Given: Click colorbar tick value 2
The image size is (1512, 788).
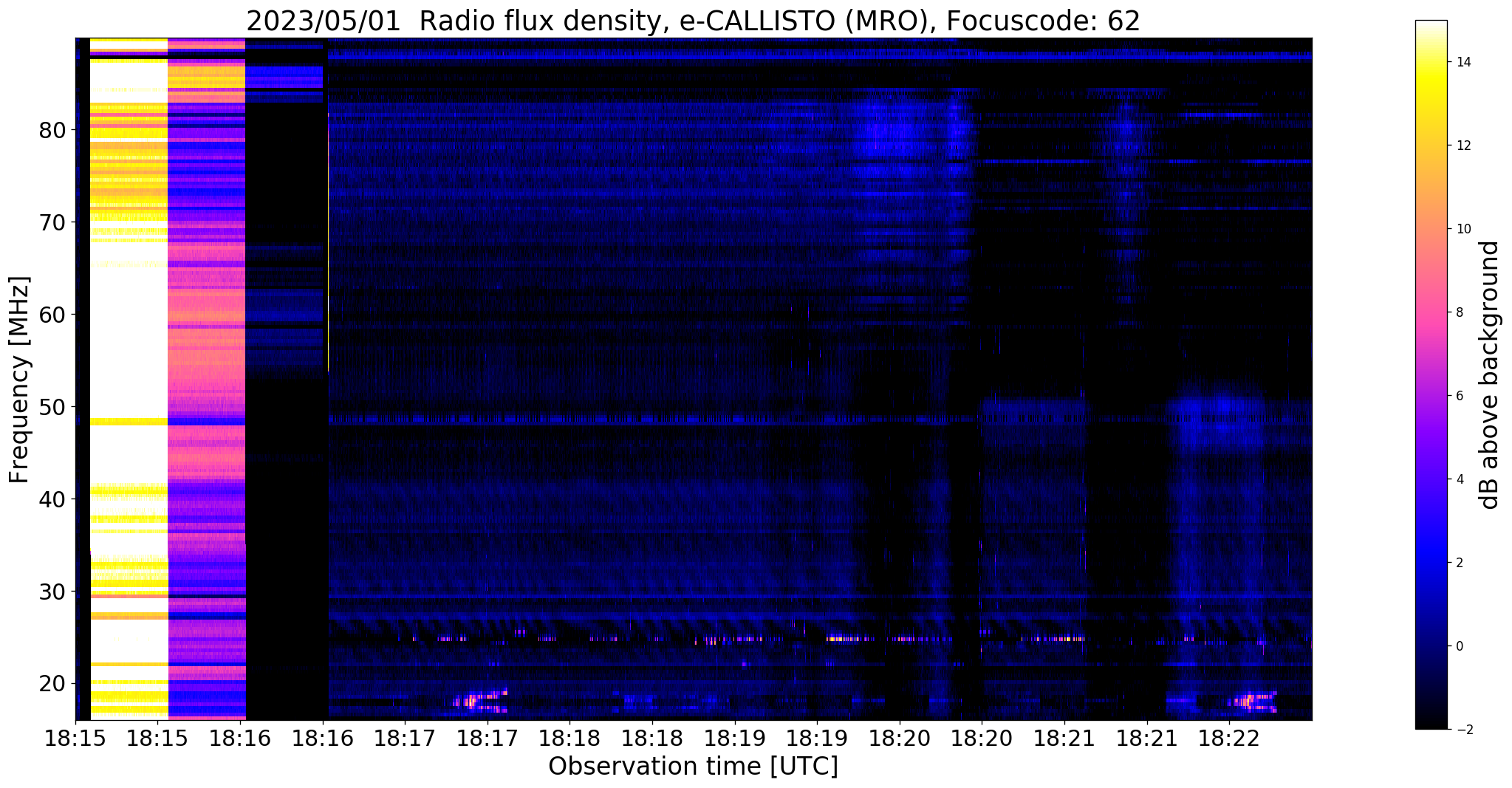Looking at the screenshot, I should click(x=1459, y=563).
